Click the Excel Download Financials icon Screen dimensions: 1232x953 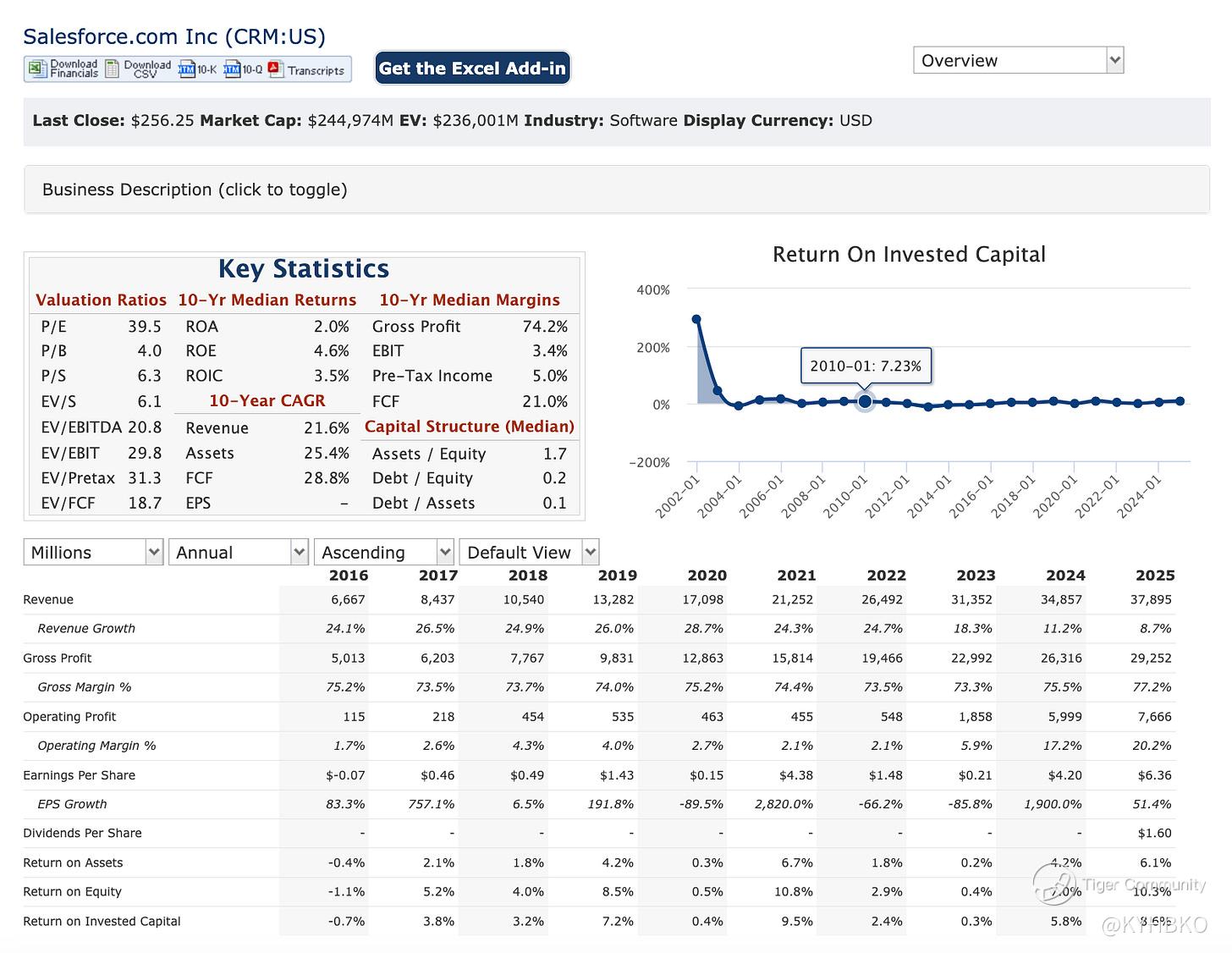point(37,69)
